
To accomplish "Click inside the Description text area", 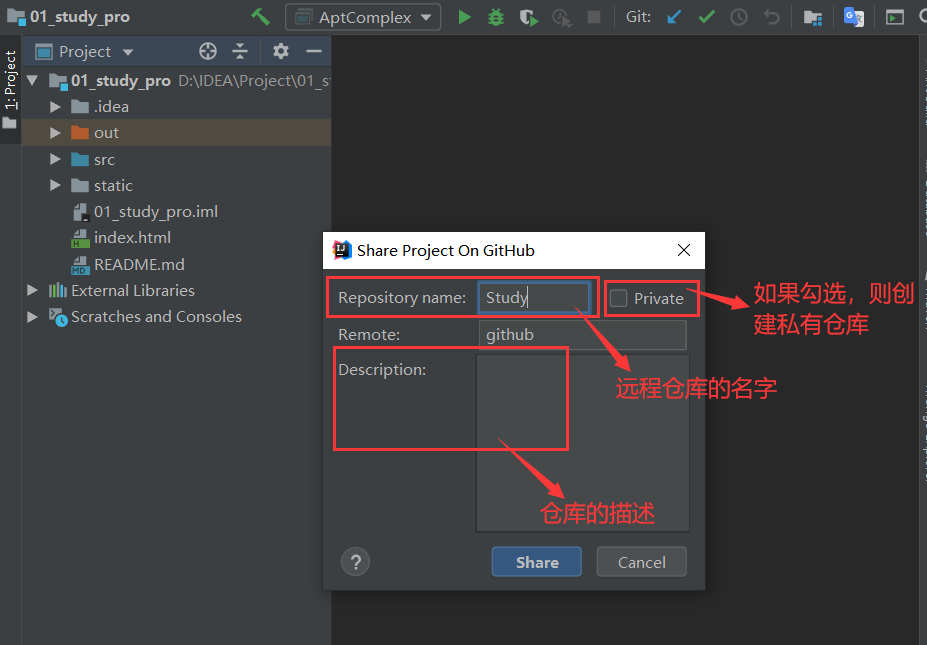I will (x=582, y=443).
